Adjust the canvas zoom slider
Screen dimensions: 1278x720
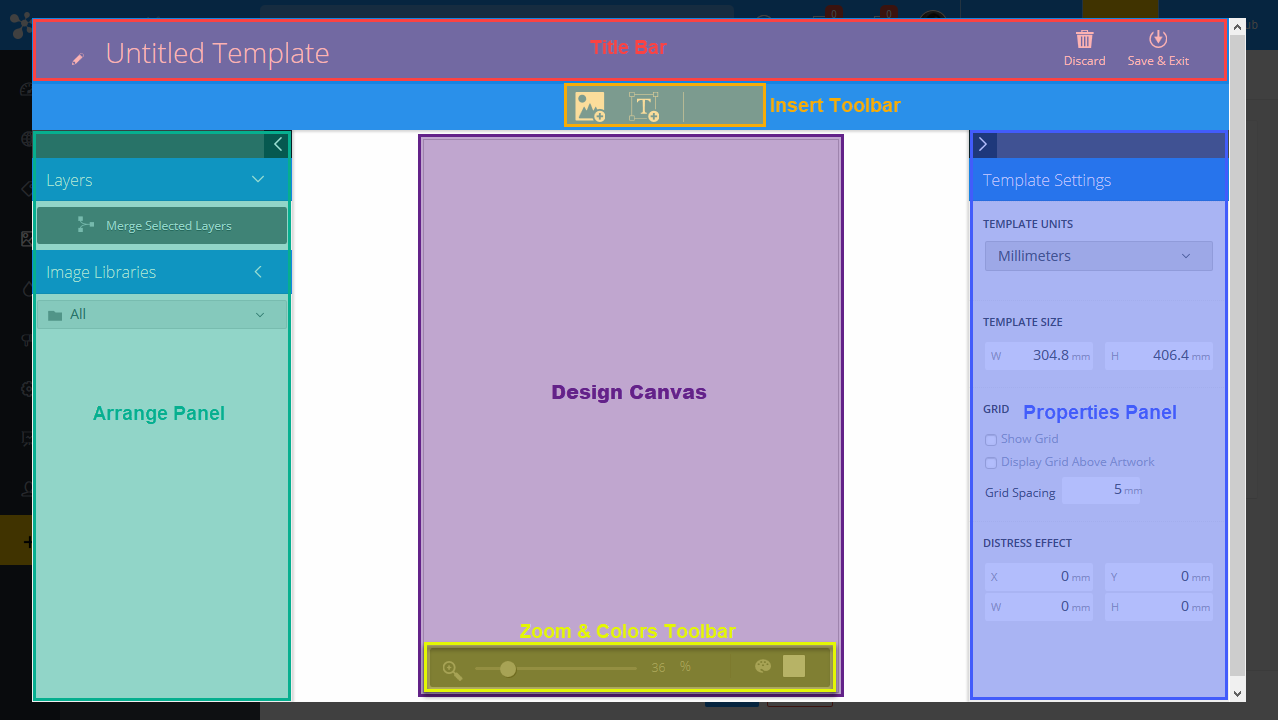pos(509,667)
